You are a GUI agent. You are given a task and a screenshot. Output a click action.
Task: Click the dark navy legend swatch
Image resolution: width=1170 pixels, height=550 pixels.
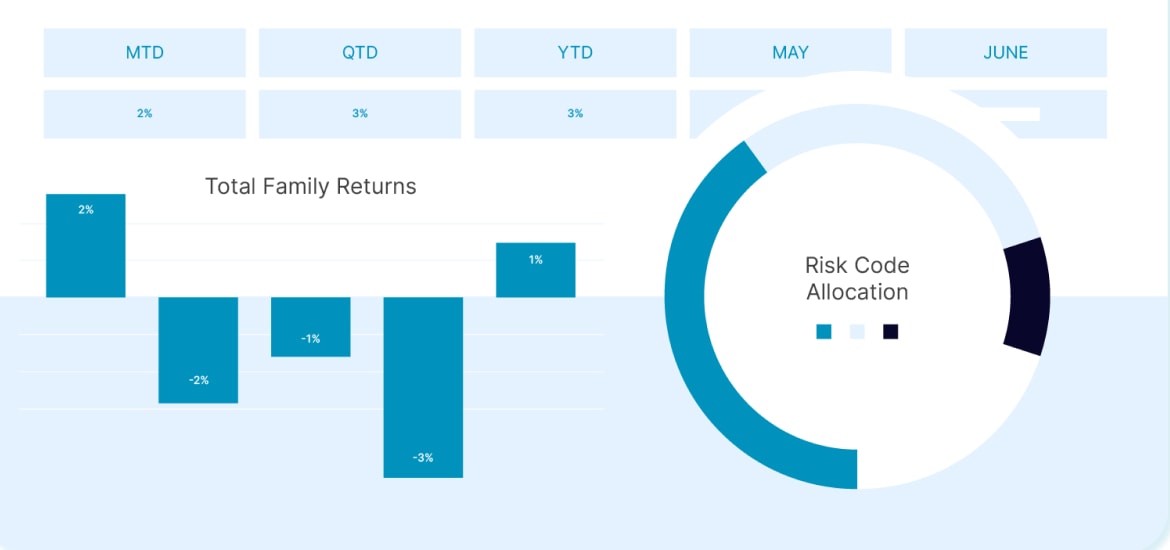coord(890,331)
